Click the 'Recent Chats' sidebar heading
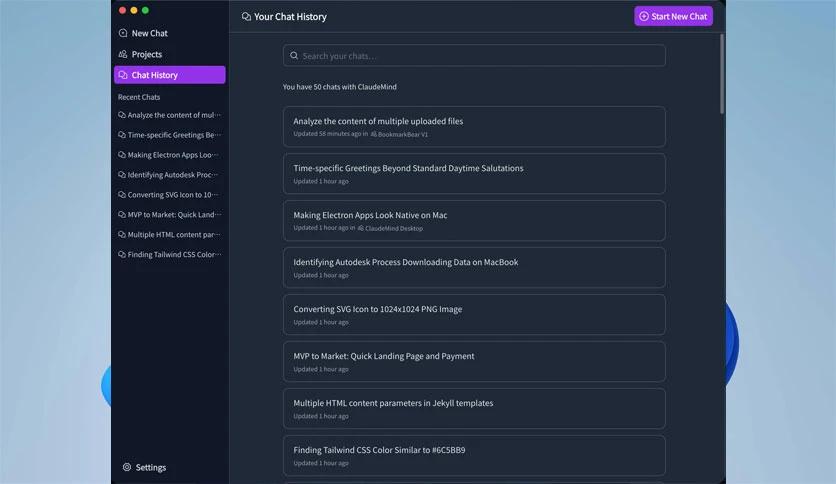 (x=139, y=97)
